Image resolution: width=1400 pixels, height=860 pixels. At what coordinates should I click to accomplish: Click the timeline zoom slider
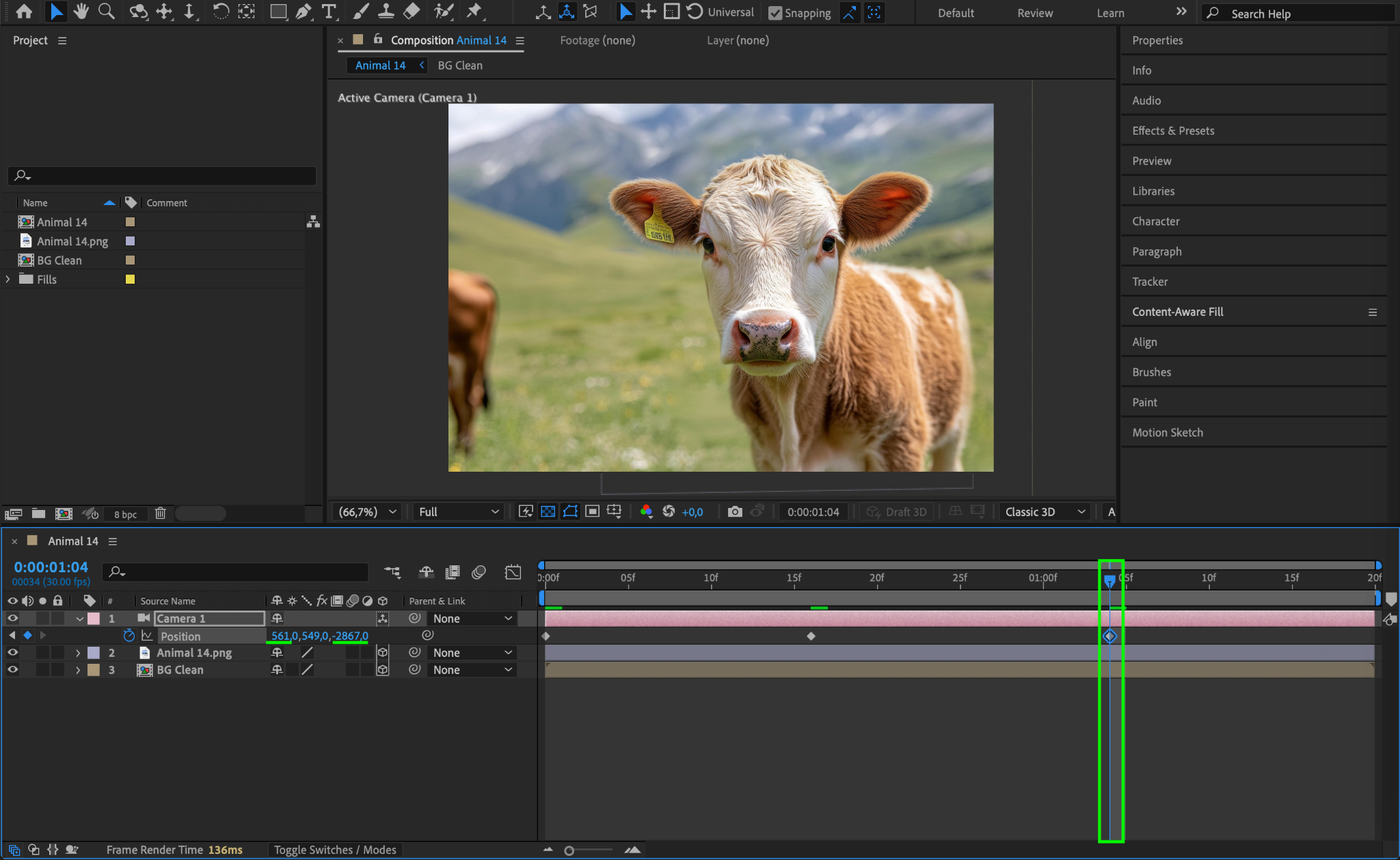(x=569, y=850)
